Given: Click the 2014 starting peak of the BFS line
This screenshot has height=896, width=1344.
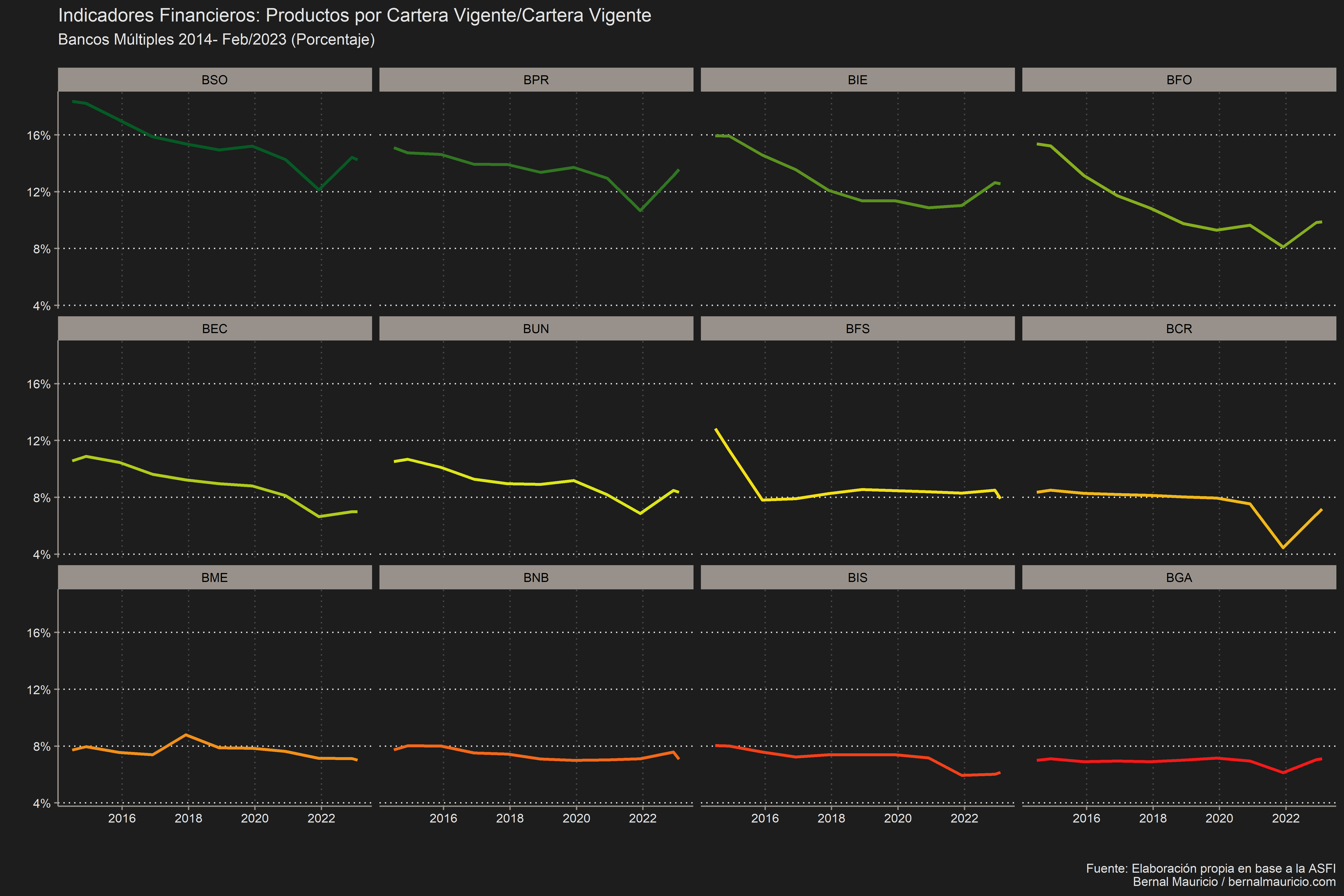Looking at the screenshot, I should coord(716,429).
